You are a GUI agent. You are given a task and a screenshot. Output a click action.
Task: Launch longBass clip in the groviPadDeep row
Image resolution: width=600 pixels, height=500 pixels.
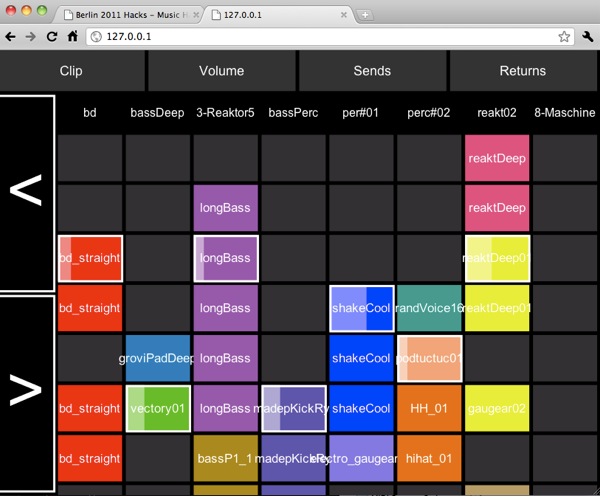point(226,358)
